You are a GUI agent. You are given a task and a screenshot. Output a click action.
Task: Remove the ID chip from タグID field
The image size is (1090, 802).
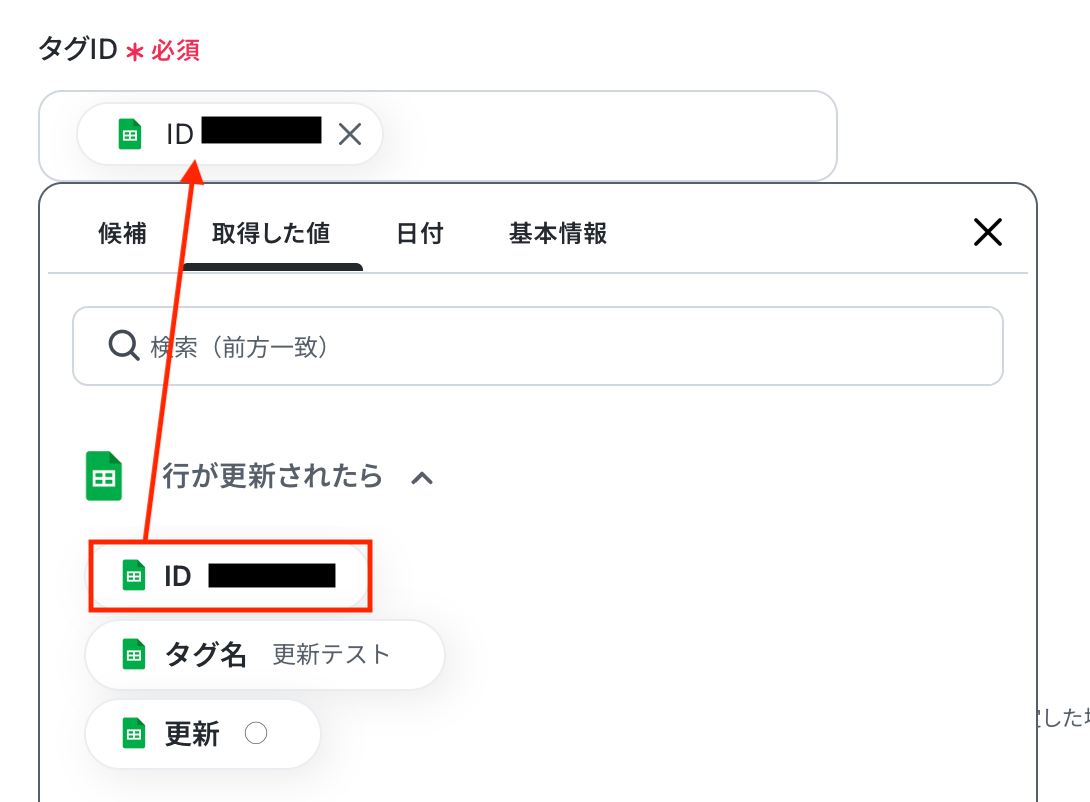click(349, 134)
